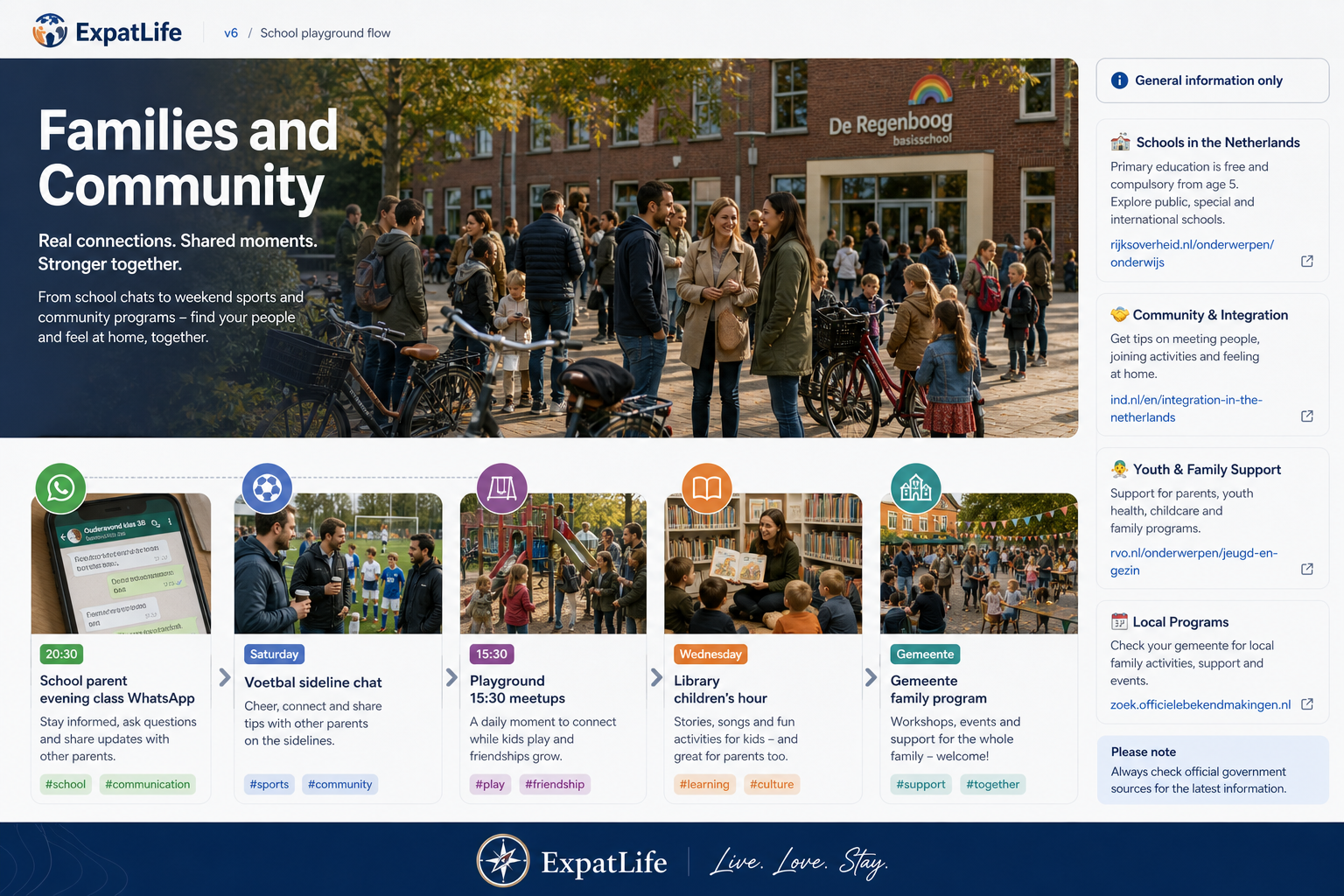Click the #friendship tag
The height and width of the screenshot is (896, 1344).
(x=555, y=784)
